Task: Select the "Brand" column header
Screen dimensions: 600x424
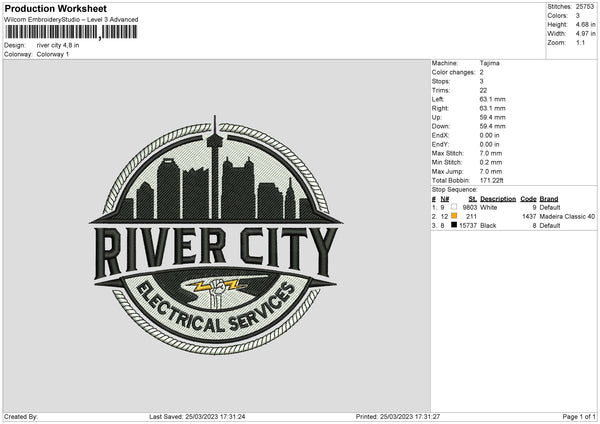Action: click(549, 198)
